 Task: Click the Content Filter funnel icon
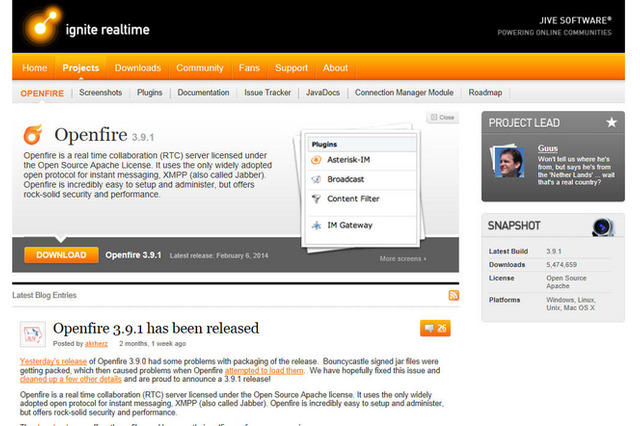pyautogui.click(x=316, y=198)
